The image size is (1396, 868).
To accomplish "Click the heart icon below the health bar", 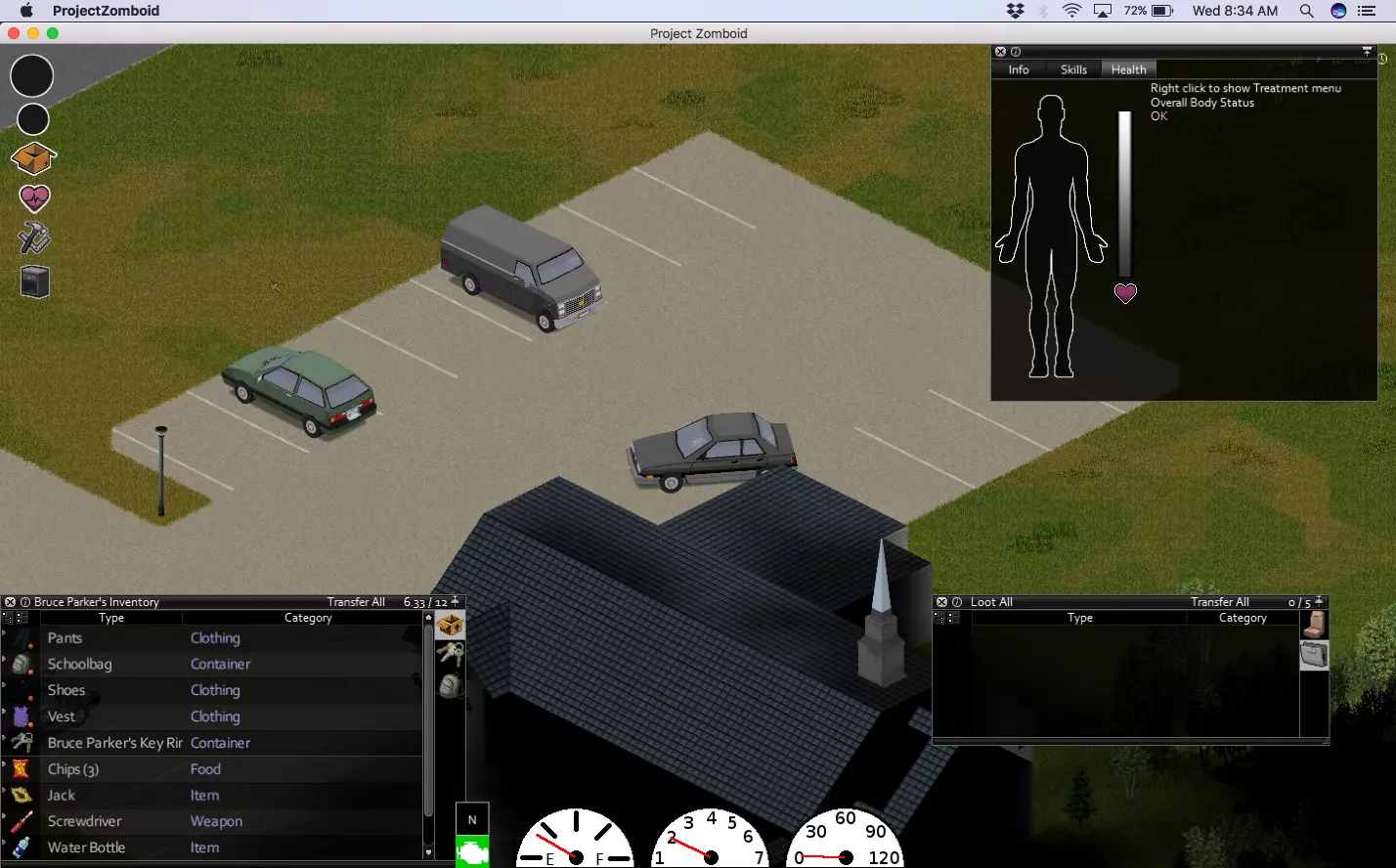I will coord(1125,292).
